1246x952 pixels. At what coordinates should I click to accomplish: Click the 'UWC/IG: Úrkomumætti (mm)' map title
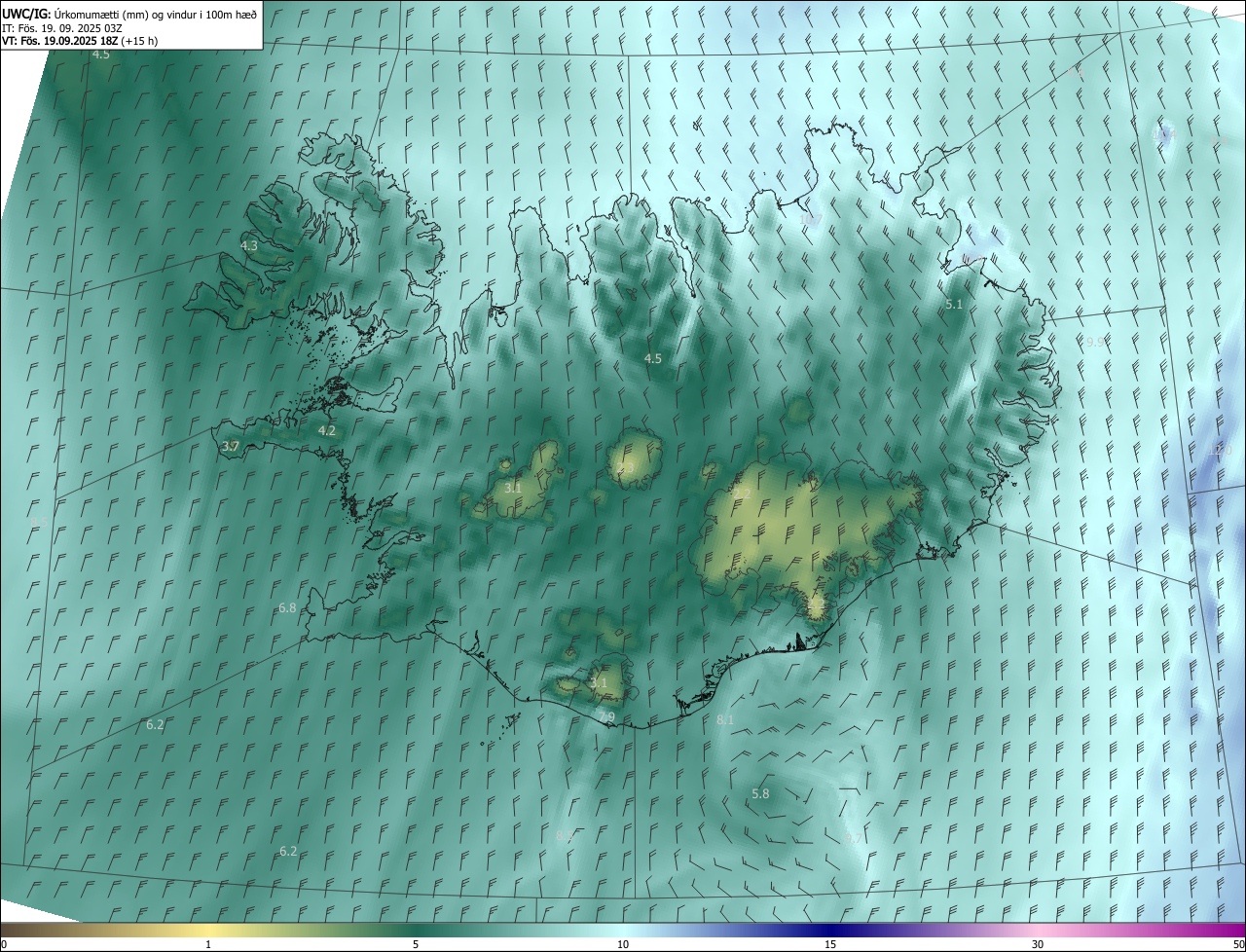[130, 14]
